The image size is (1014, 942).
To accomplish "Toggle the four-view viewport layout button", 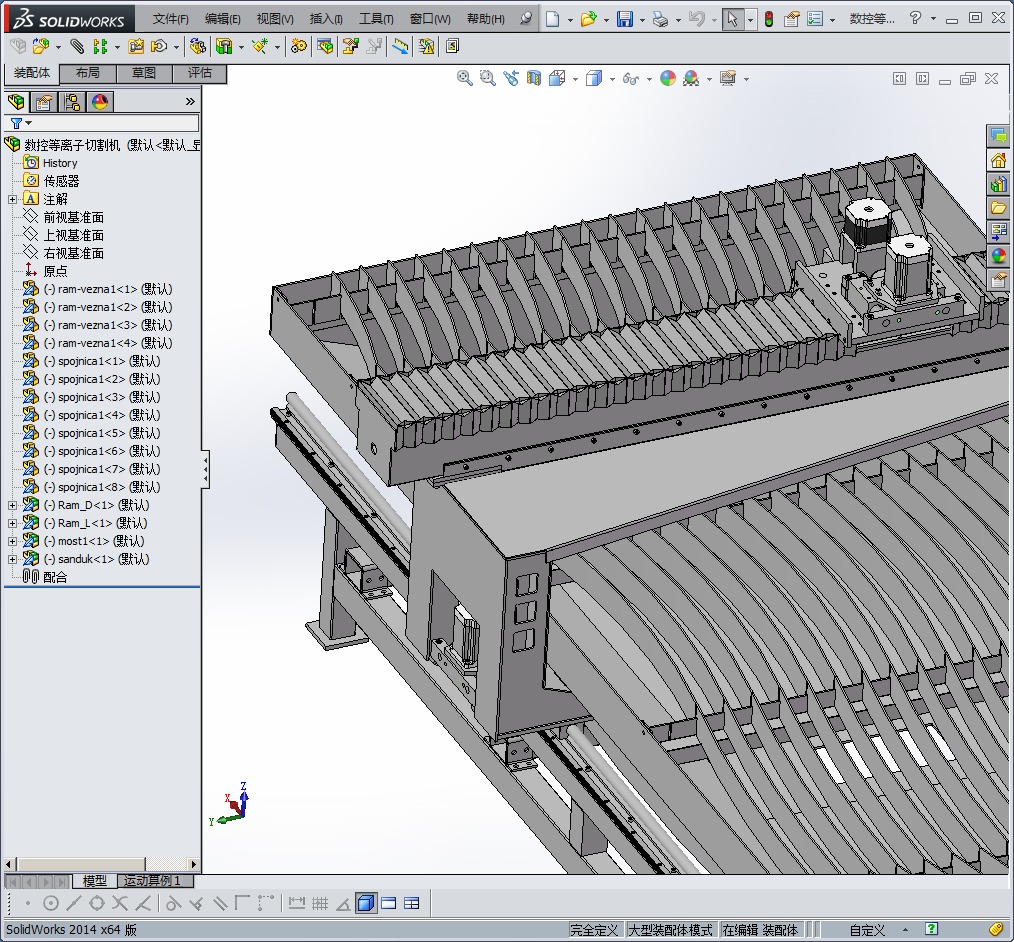I will 411,903.
